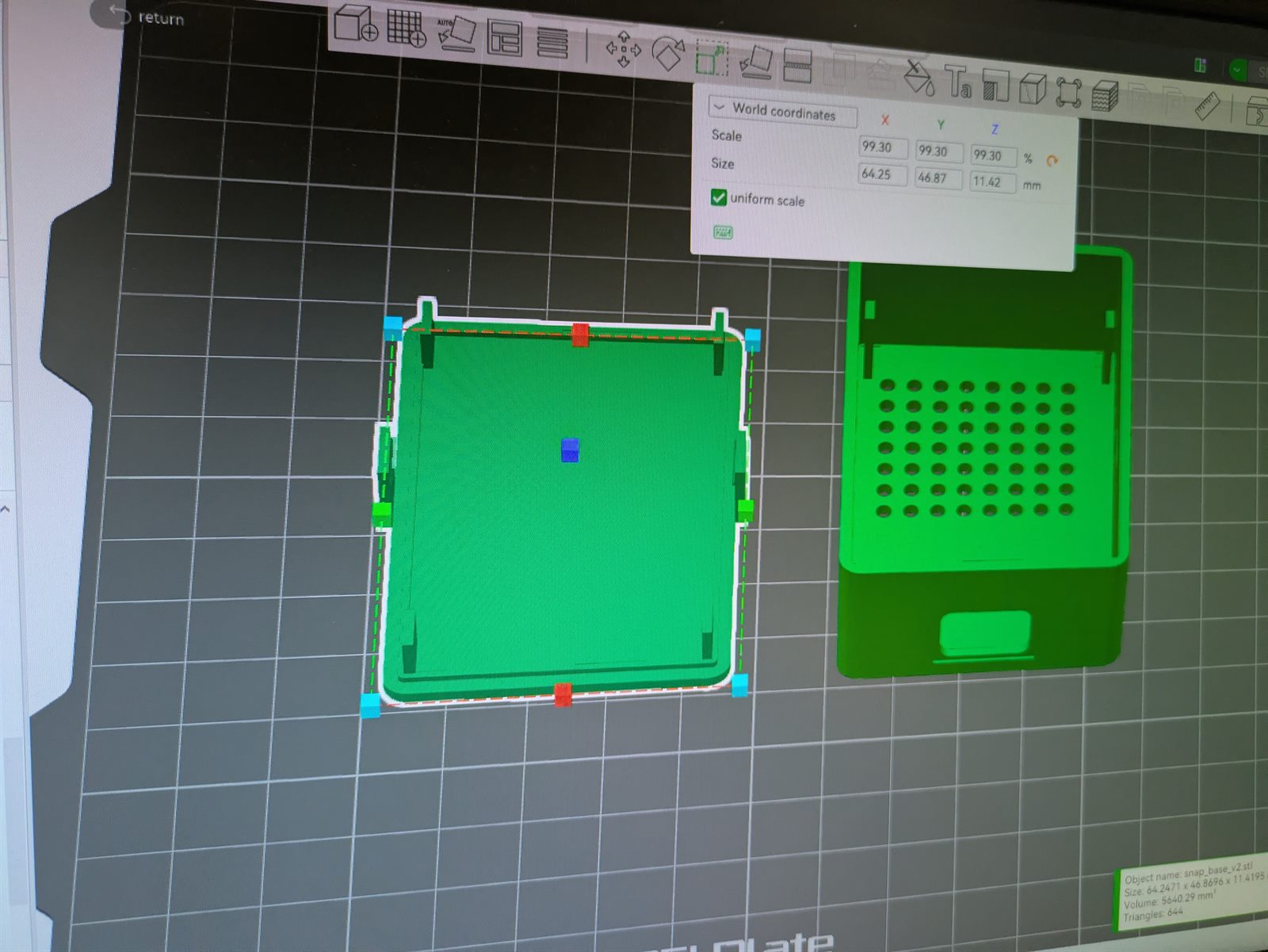Select the Add object cube icon
The width and height of the screenshot is (1268, 952).
click(354, 23)
